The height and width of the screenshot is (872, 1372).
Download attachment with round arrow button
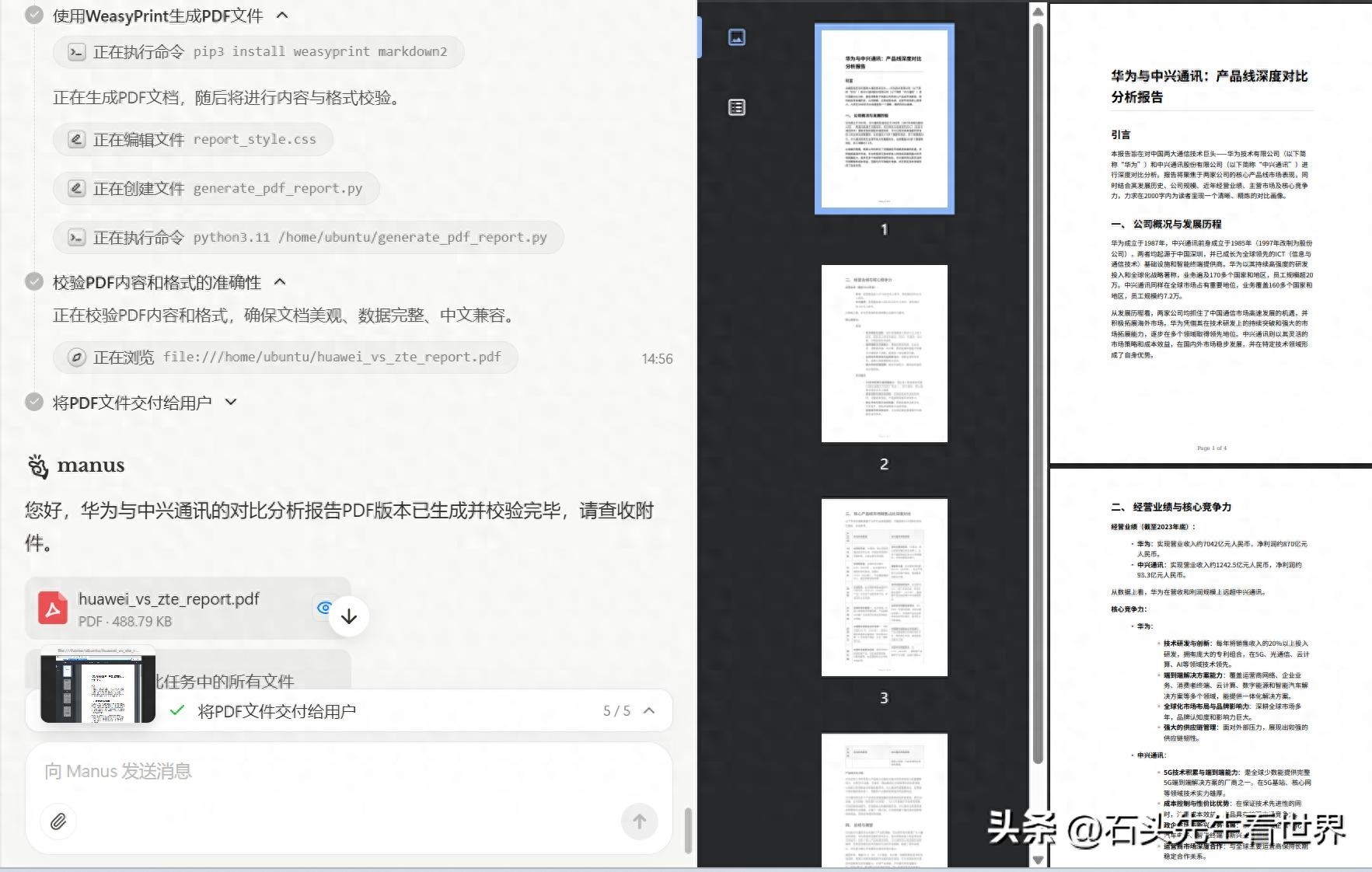[x=349, y=617]
